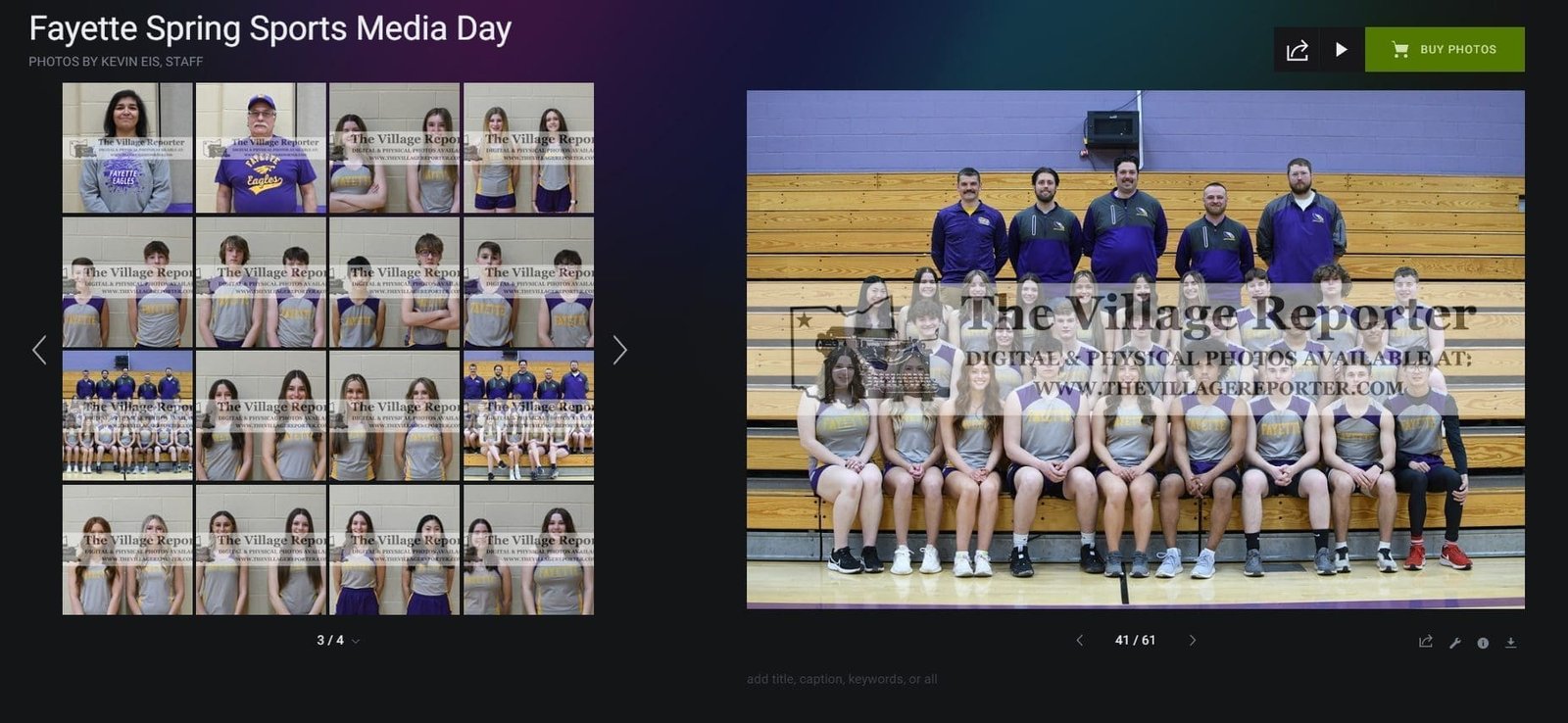This screenshot has width=1568, height=723.
Task: Click the Fayette Spring Sports Media Day title
Action: tap(270, 29)
